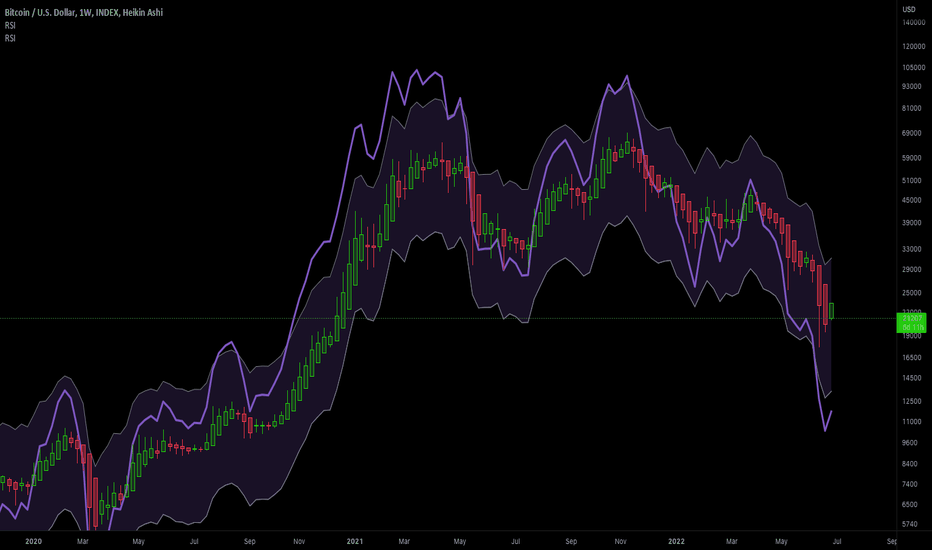Screen dimensions: 932x550
Task: Click the 29000 price axis label
Action: tap(912, 270)
